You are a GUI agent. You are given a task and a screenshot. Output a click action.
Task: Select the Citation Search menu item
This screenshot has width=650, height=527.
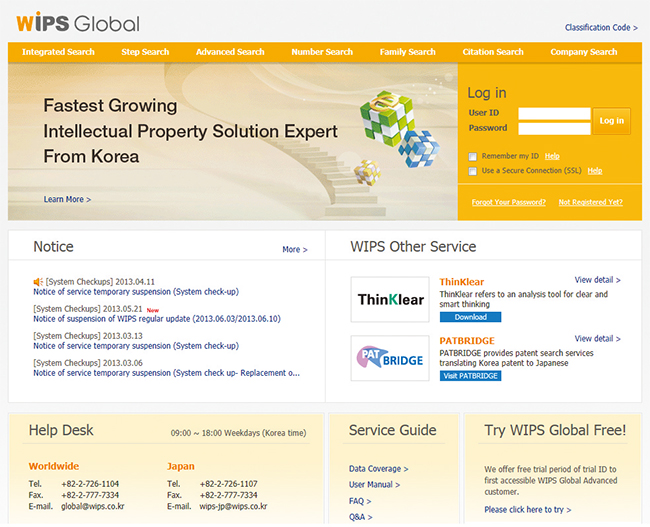493,52
